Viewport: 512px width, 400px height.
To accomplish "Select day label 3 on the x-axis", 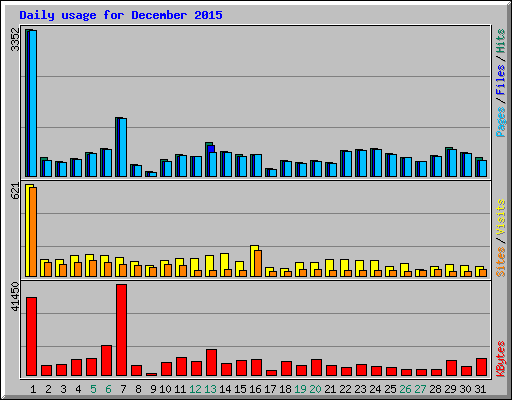I will pos(63,389).
